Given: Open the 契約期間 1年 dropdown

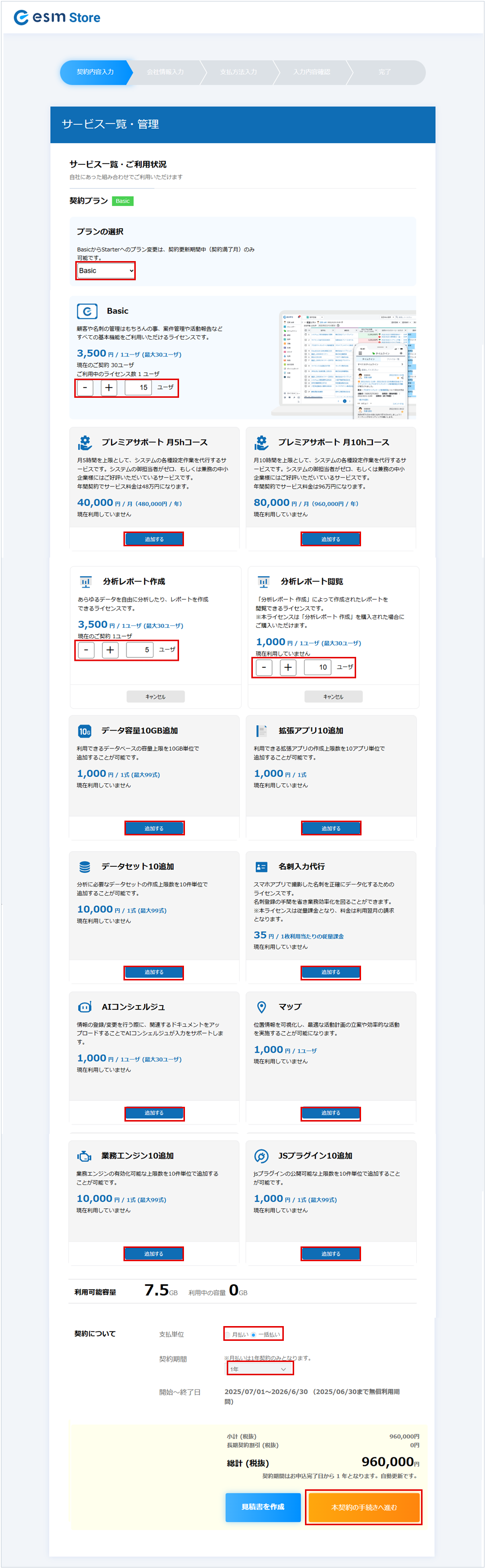Looking at the screenshot, I should (x=260, y=1369).
